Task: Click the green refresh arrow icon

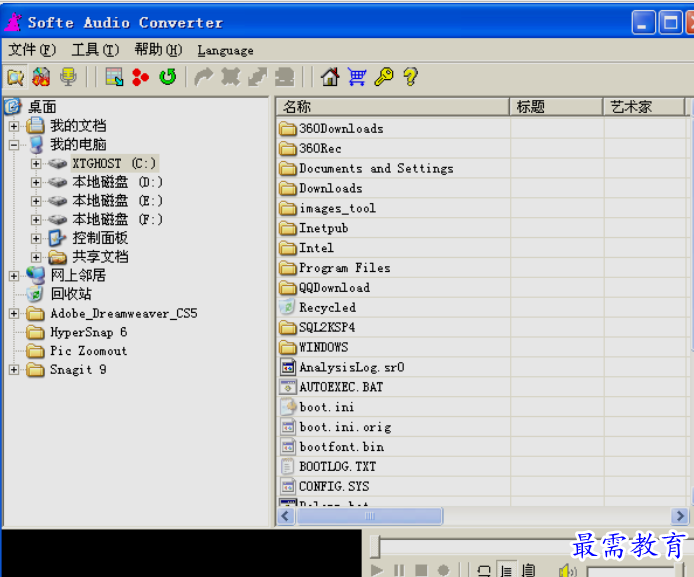Action: pyautogui.click(x=168, y=77)
